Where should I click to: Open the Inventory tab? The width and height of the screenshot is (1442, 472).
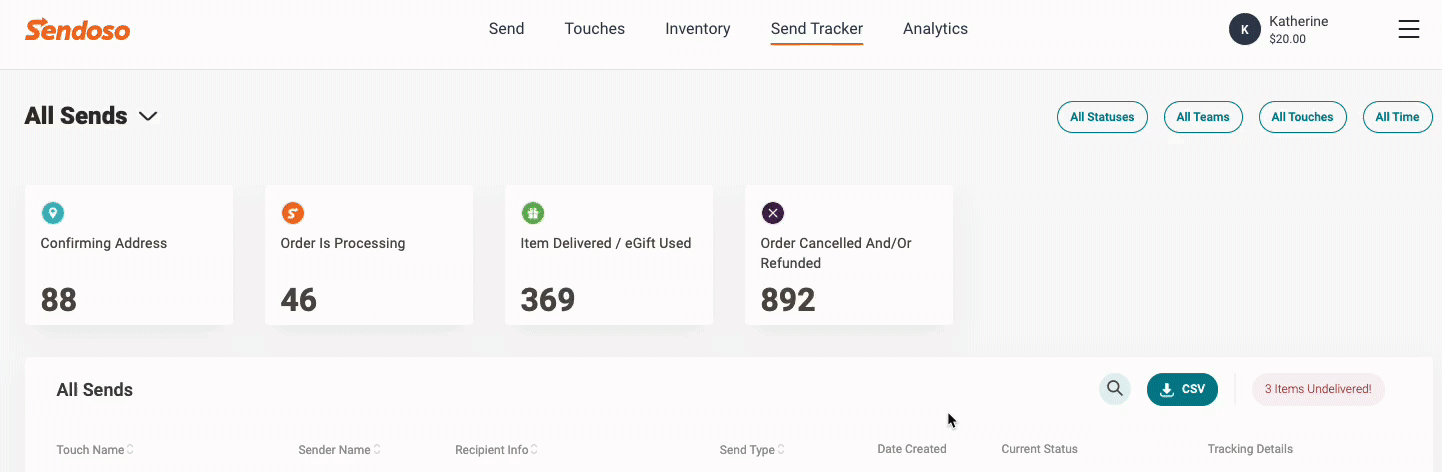[x=697, y=29]
